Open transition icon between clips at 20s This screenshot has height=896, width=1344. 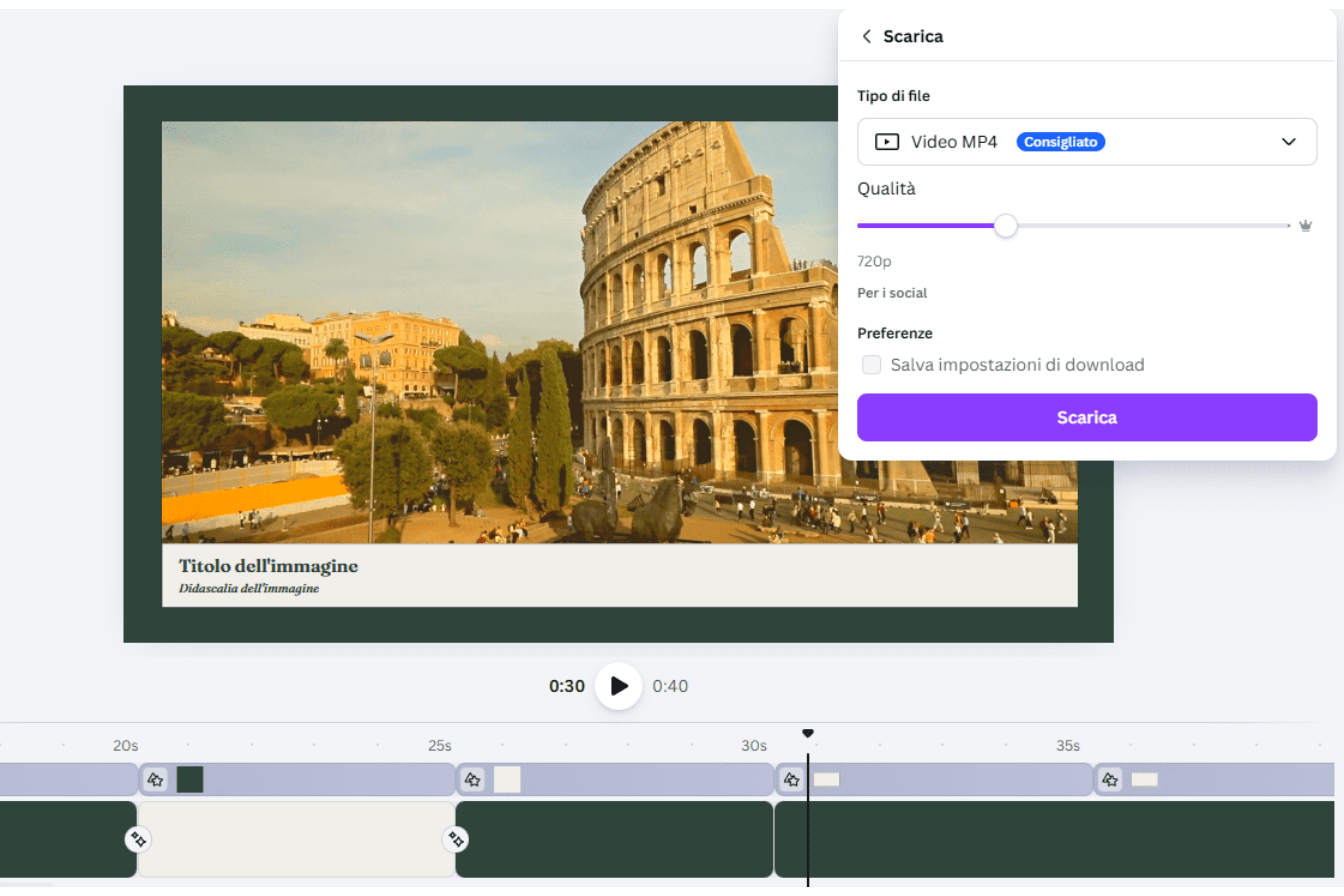pos(138,839)
